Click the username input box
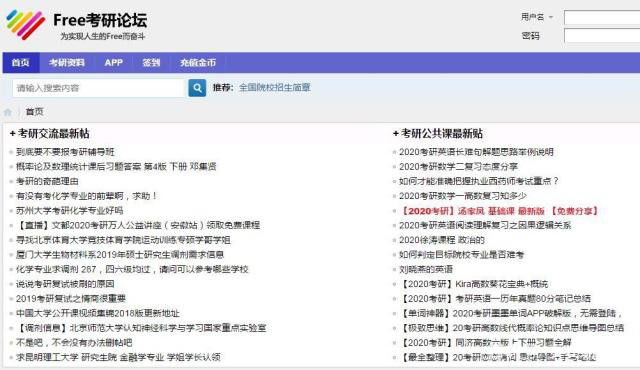This screenshot has height=370, width=640. point(602,18)
